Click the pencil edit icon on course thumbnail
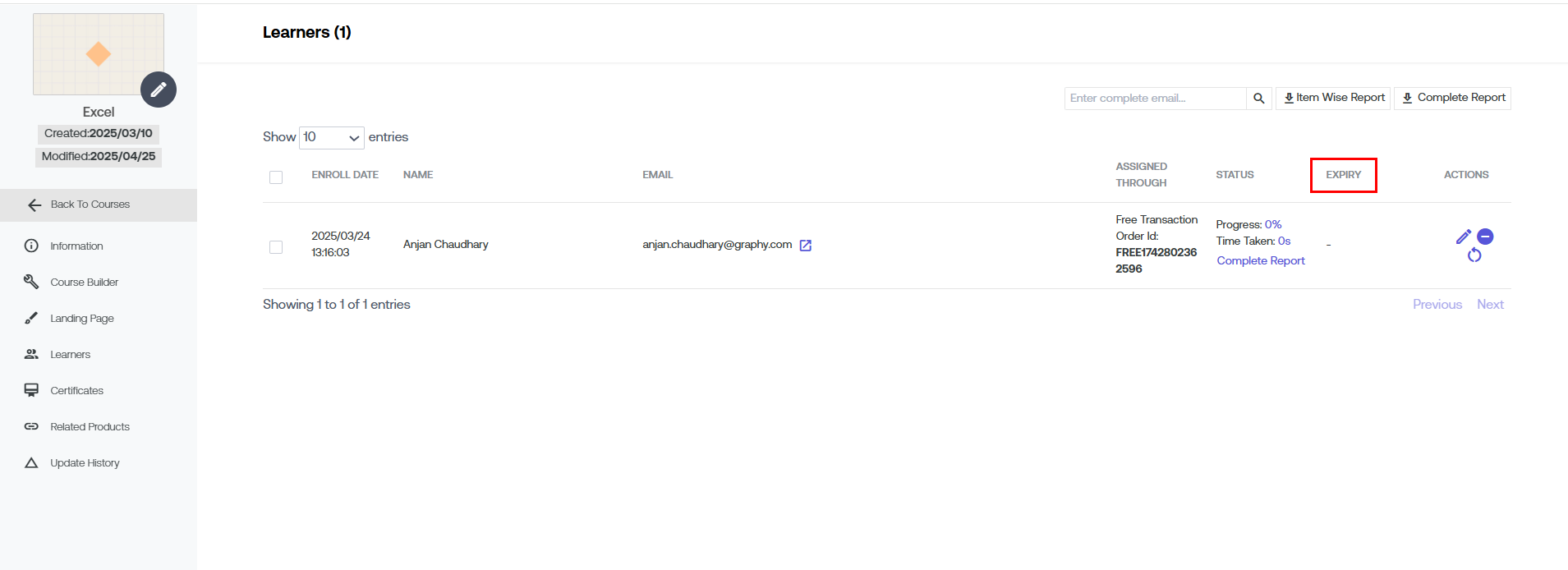This screenshot has height=570, width=1568. (159, 90)
